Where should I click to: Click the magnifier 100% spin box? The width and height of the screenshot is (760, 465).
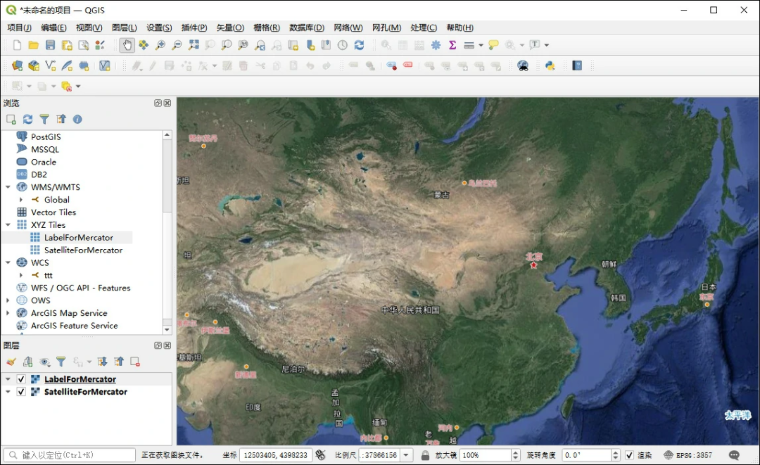490,455
